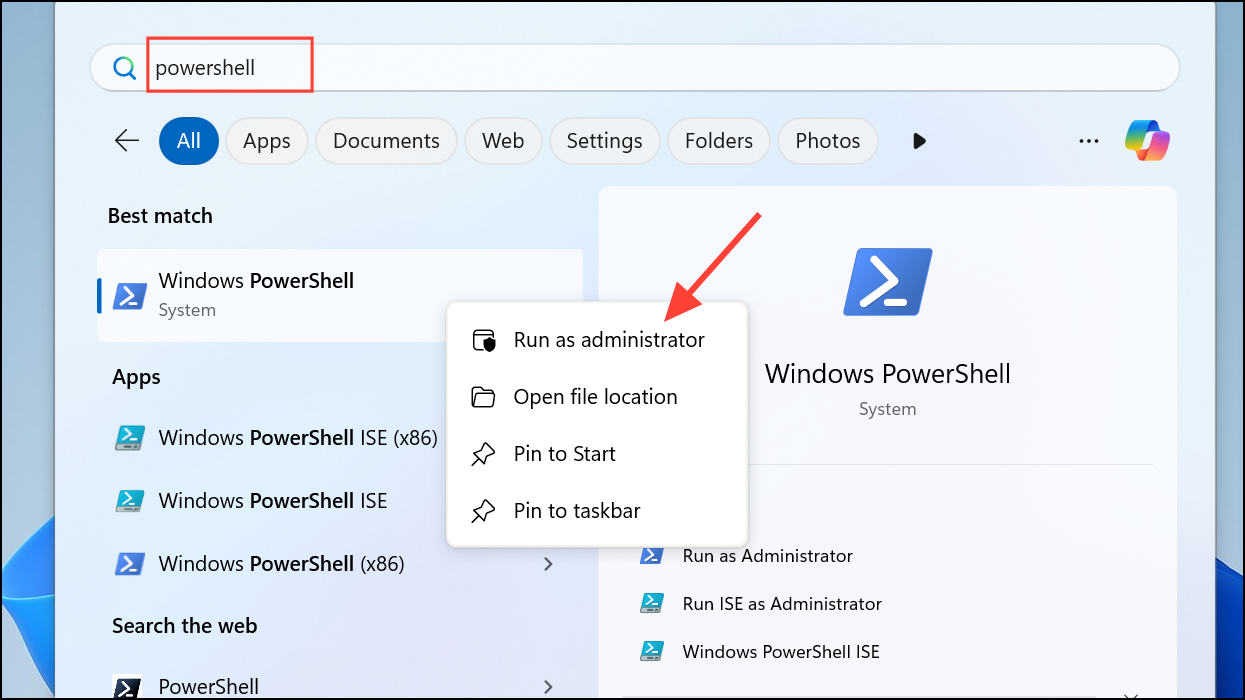
Task: Choose Pin to taskbar from the context menu
Action: 575,510
